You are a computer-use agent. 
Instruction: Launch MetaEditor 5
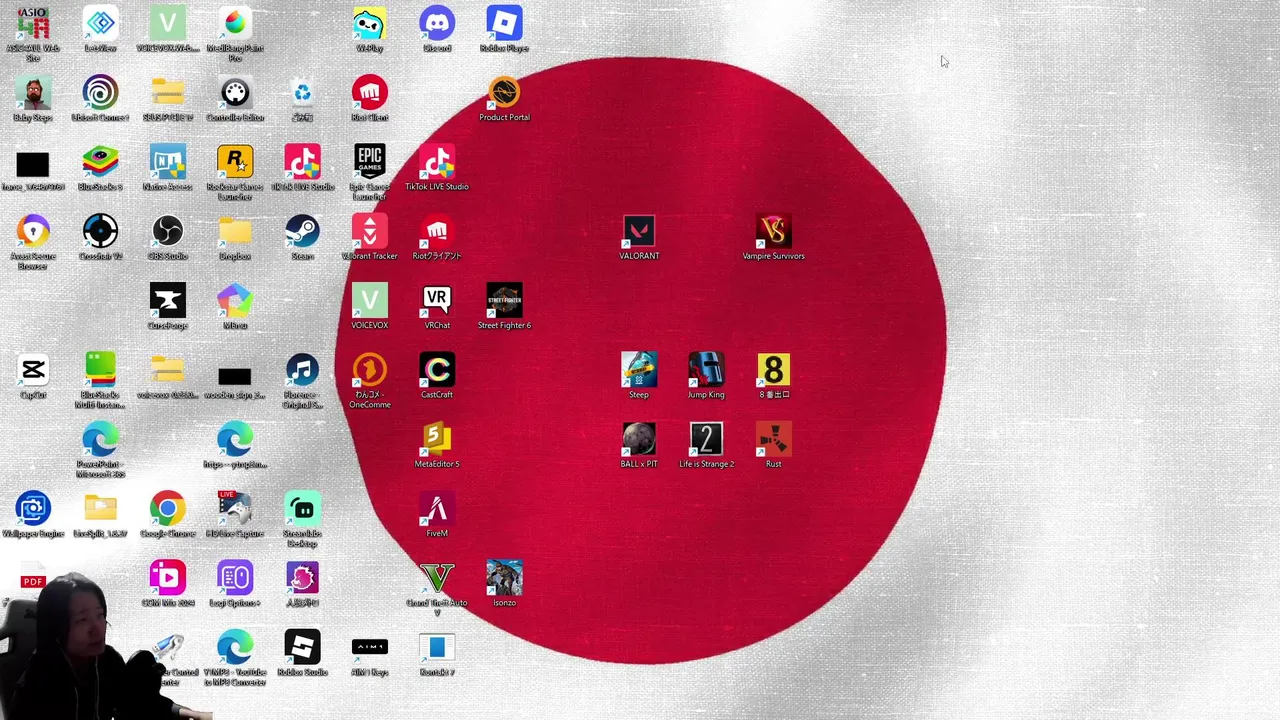(x=437, y=440)
